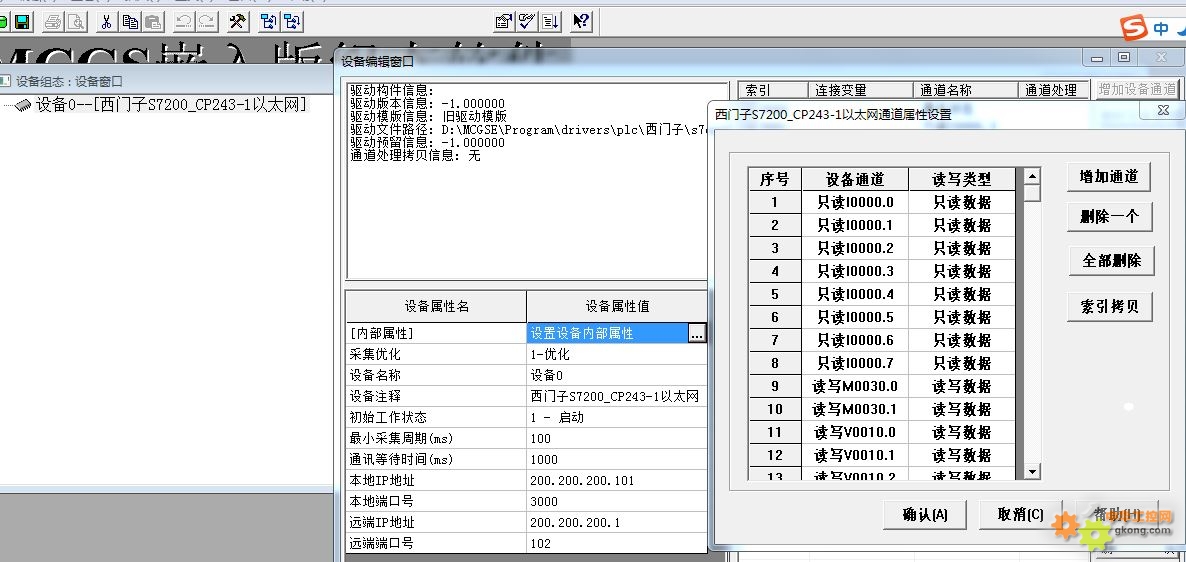Click 增加通道 button
The image size is (1186, 562).
(x=1109, y=177)
